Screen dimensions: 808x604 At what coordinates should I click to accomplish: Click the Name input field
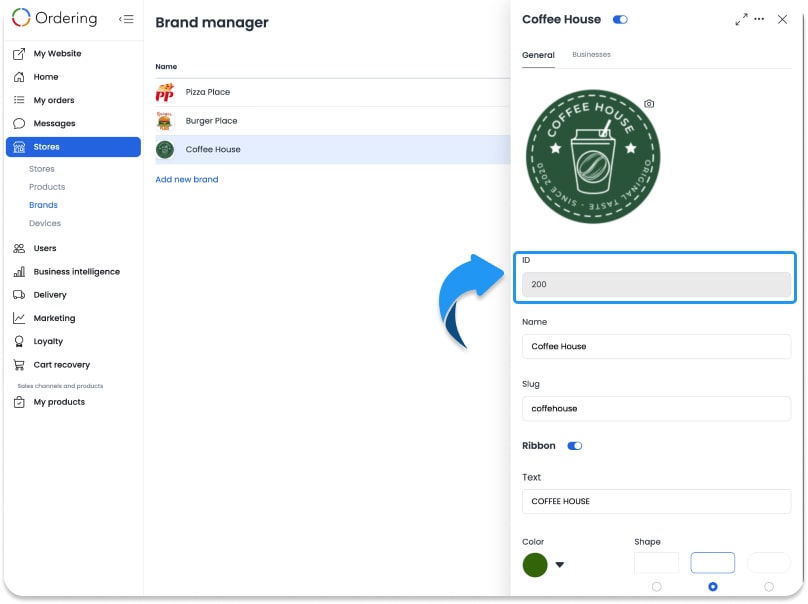656,346
